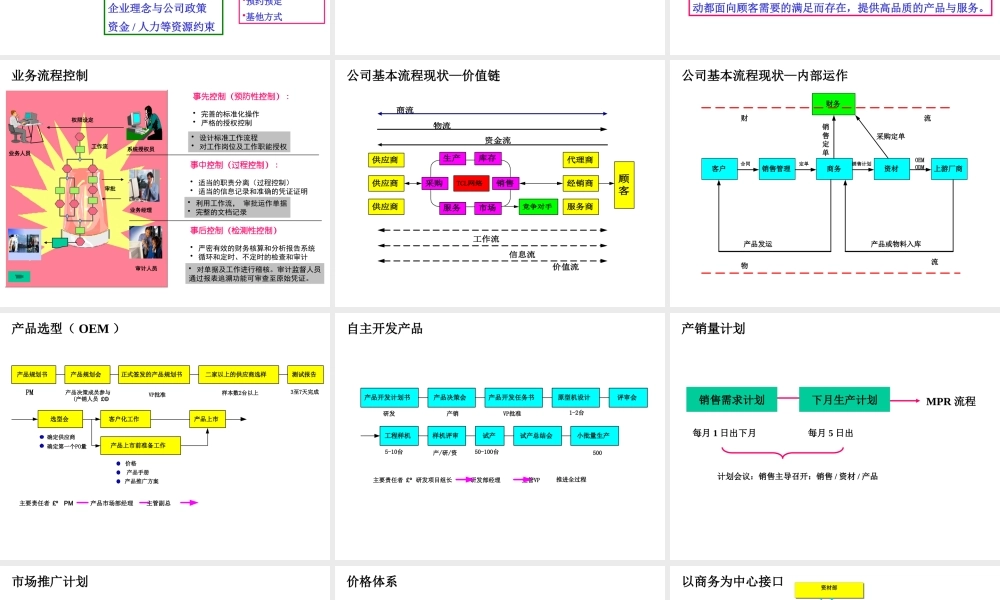Select the 试产总结会 cyan box
The image size is (1000, 600).
click(x=537, y=436)
